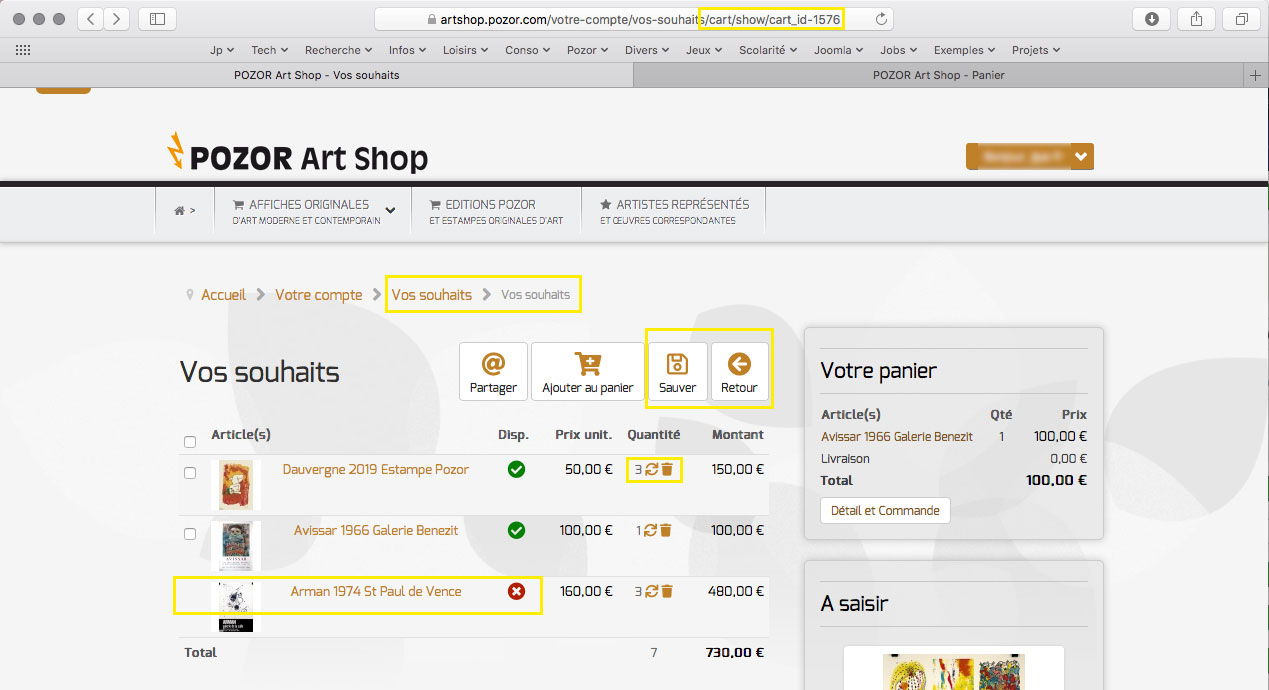The height and width of the screenshot is (690, 1269).
Task: Refresh quantity for Arman 1974 row
Action: pyautogui.click(x=651, y=592)
